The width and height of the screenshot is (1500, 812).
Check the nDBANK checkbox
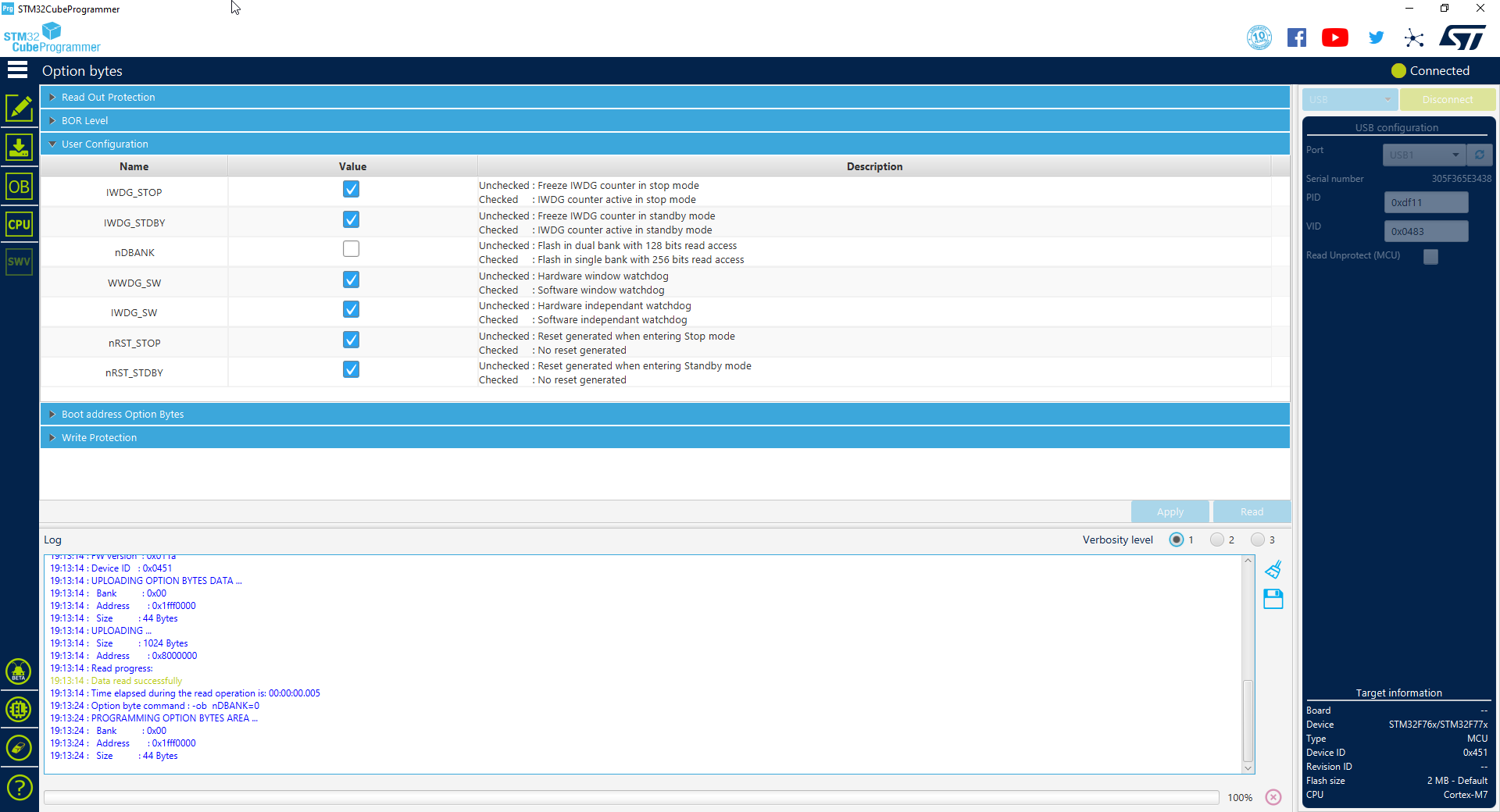tap(352, 249)
